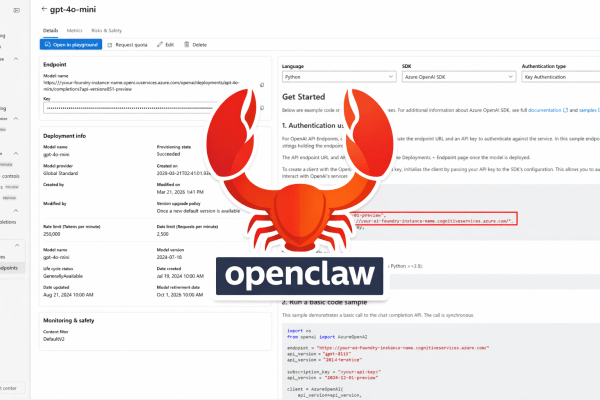Select the Details tab
The width and height of the screenshot is (600, 400).
tap(50, 31)
